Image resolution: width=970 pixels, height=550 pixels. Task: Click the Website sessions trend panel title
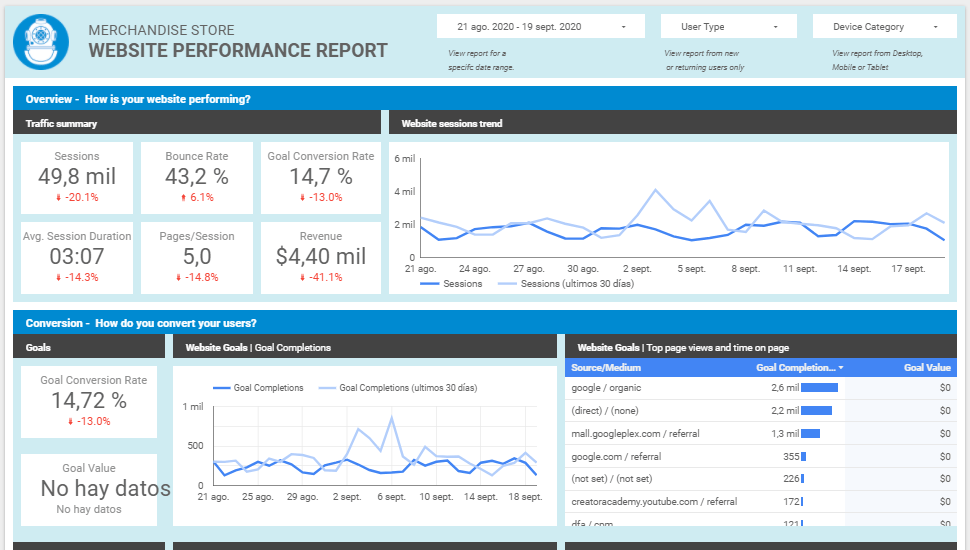point(452,123)
